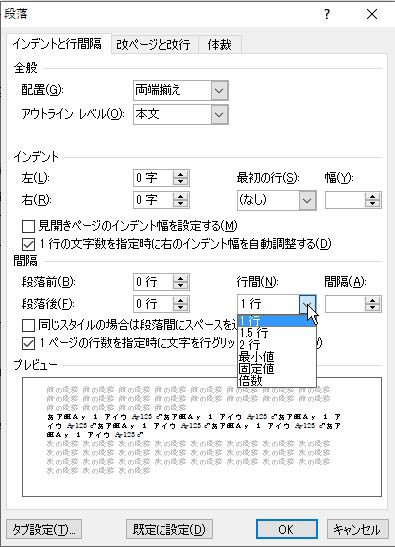The height and width of the screenshot is (547, 395).
Task: Click the 左 indent input field
Action: [x=153, y=178]
